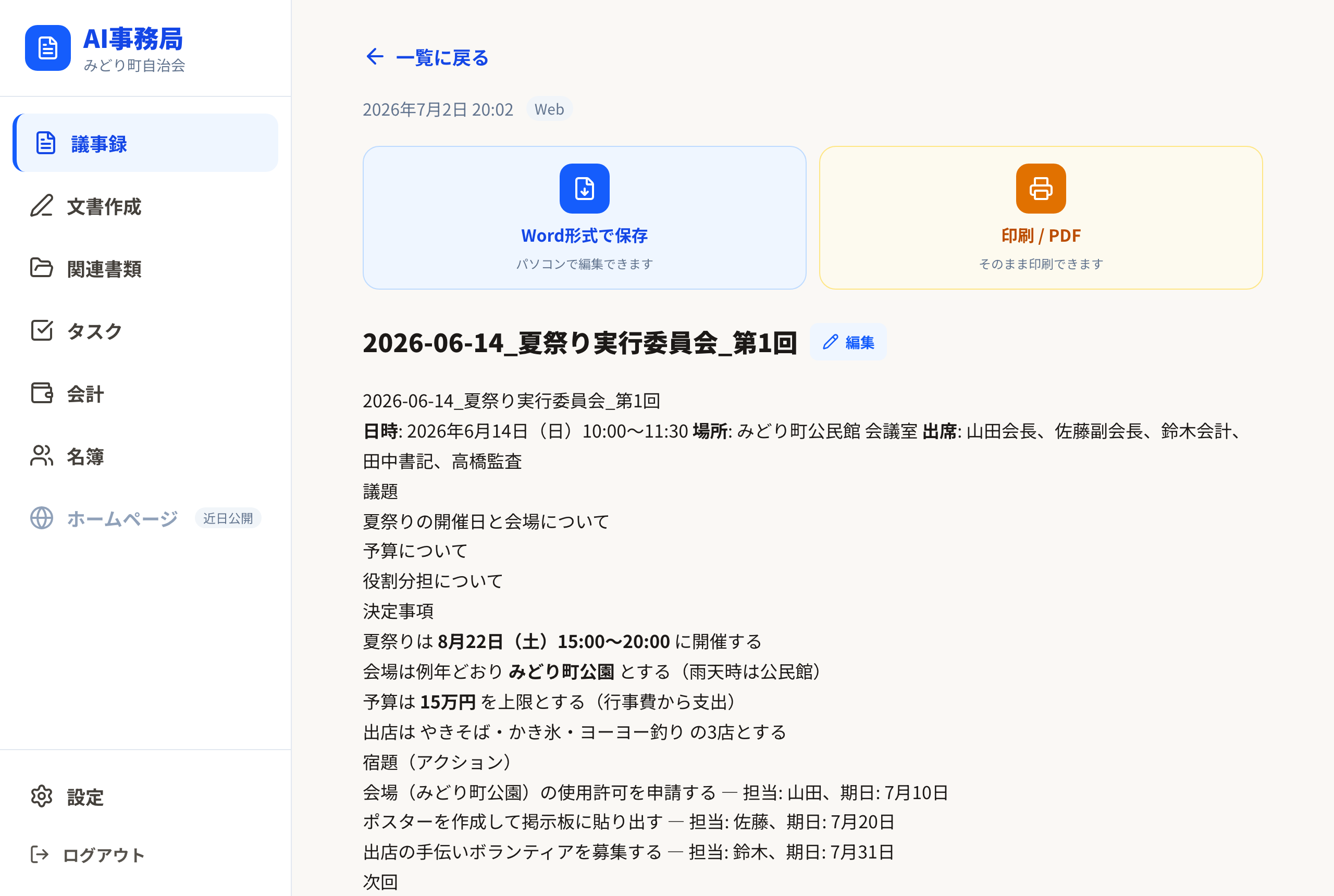Click the 近日公開 badge
The image size is (1334, 896).
tap(228, 518)
